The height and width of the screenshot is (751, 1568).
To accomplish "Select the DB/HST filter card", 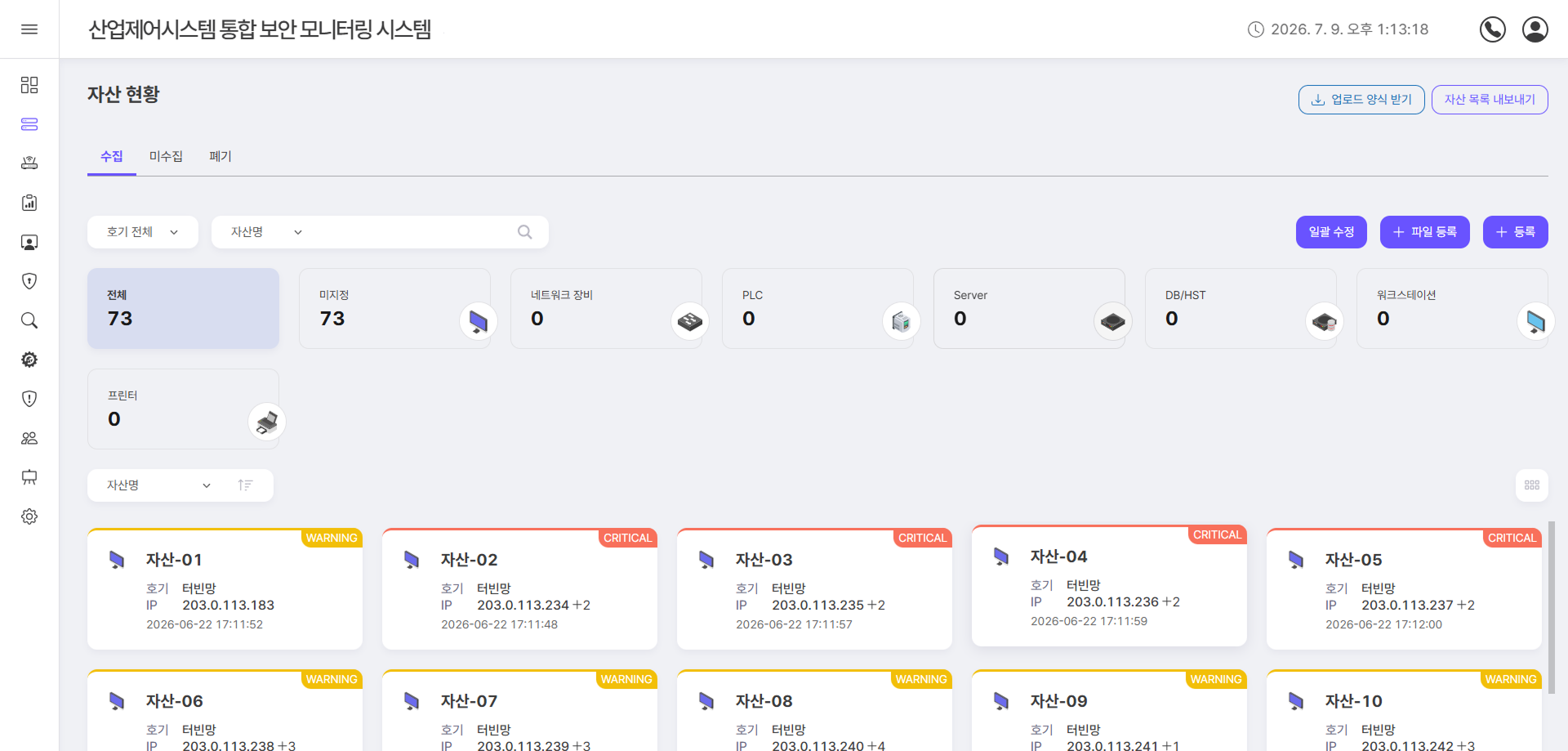I will click(x=1241, y=309).
